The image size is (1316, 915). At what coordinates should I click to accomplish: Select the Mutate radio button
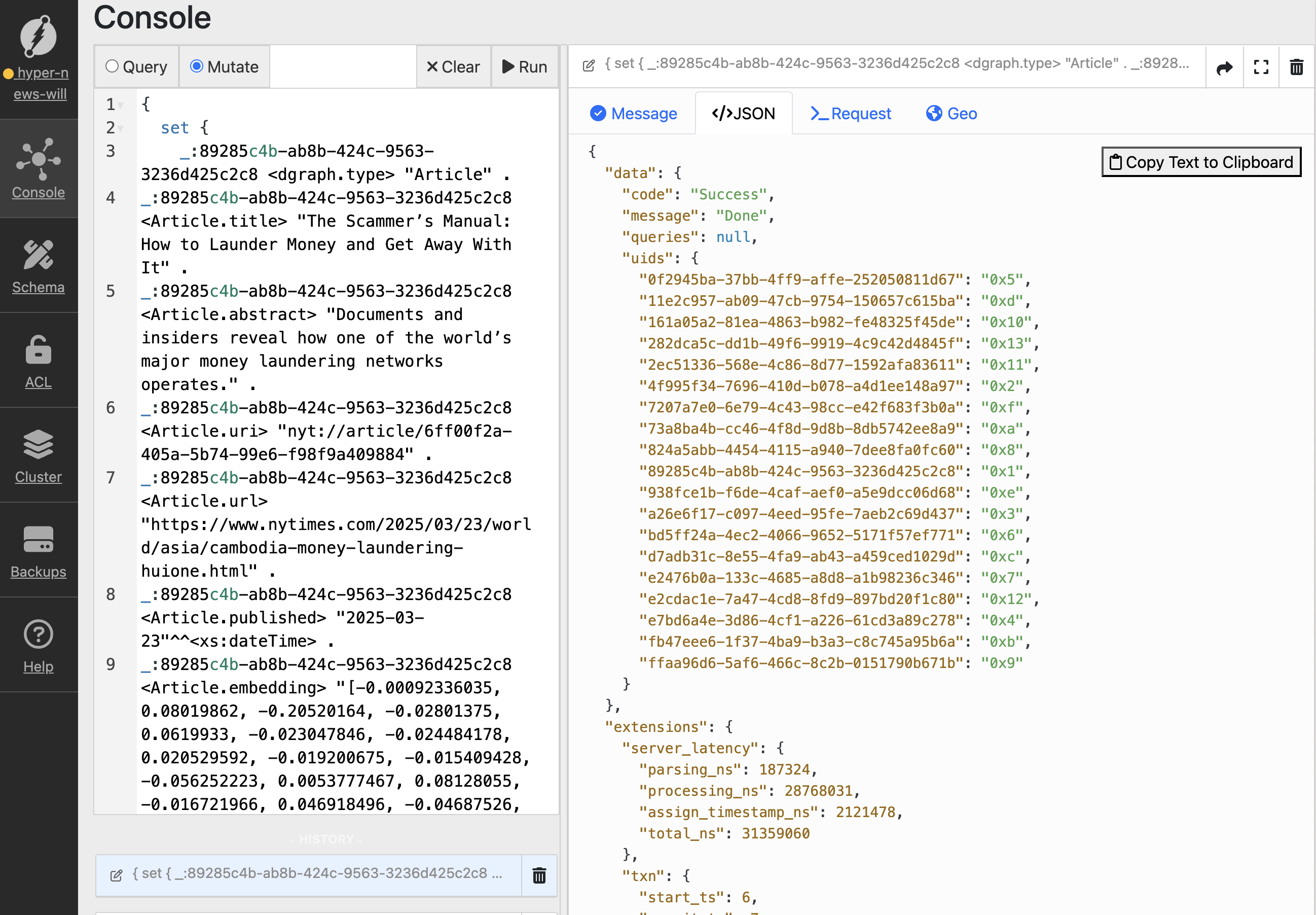point(198,66)
